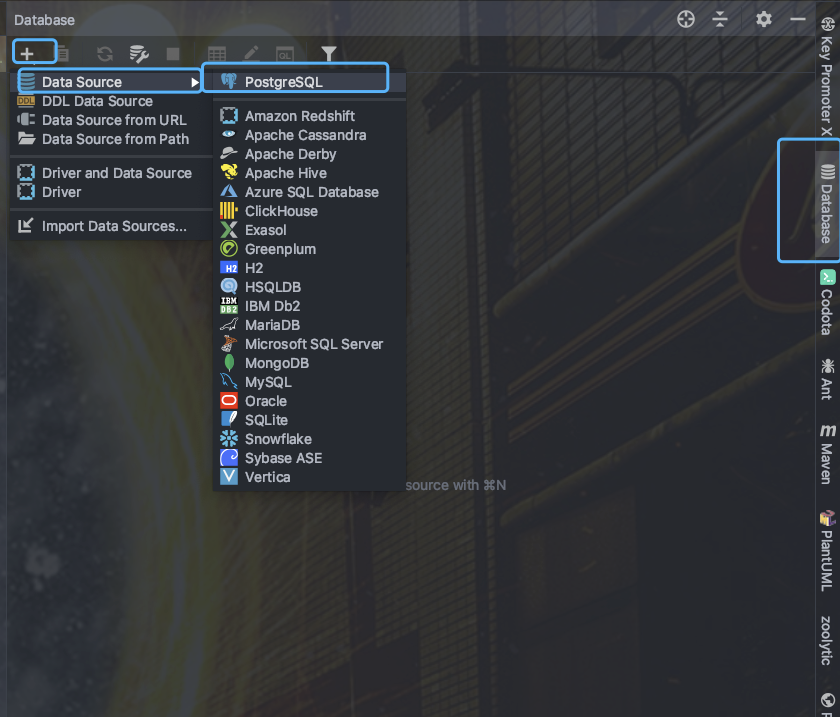
Task: Open the zoolytic tool window
Action: point(827,640)
